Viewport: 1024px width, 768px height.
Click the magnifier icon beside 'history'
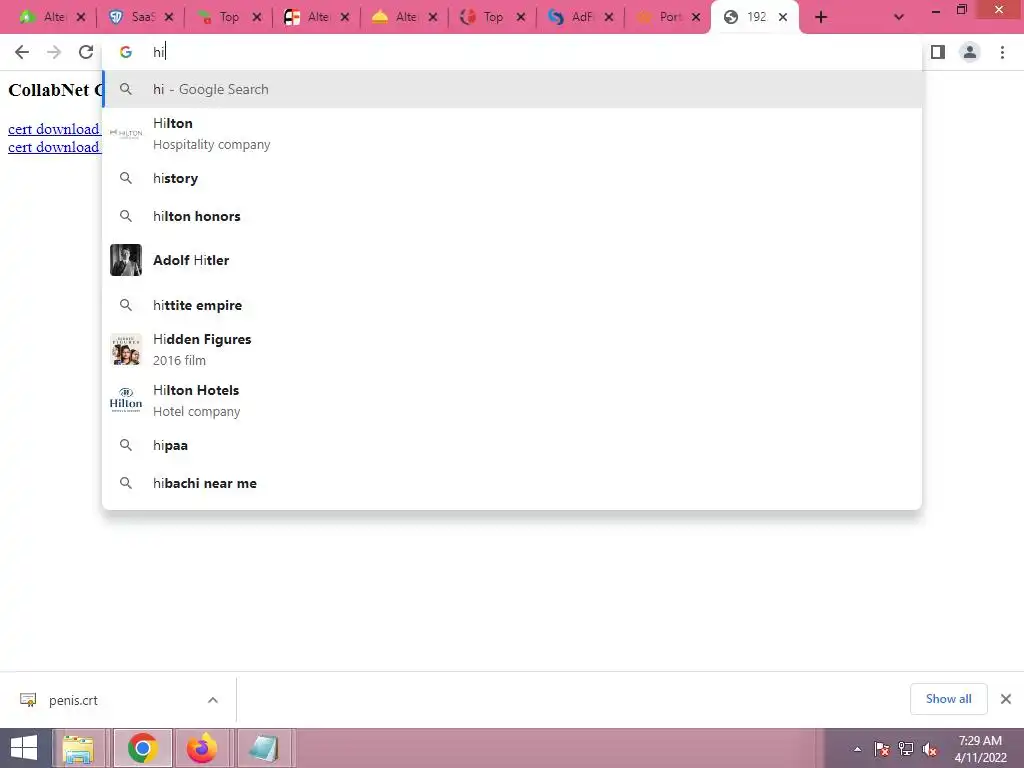[x=126, y=178]
